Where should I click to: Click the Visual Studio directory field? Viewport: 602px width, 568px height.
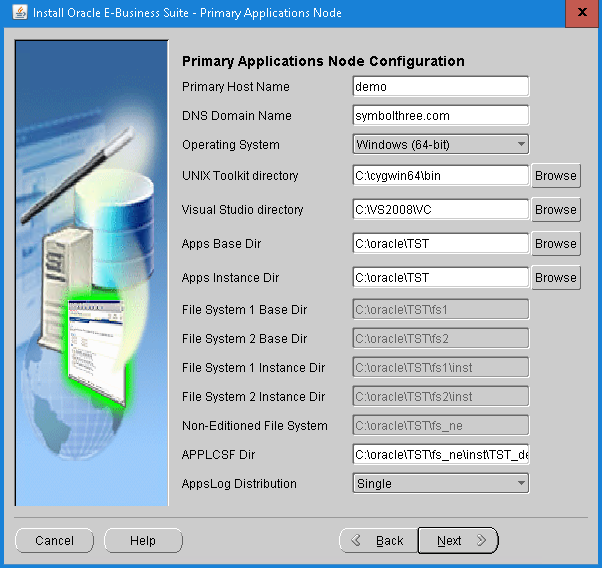click(x=441, y=210)
